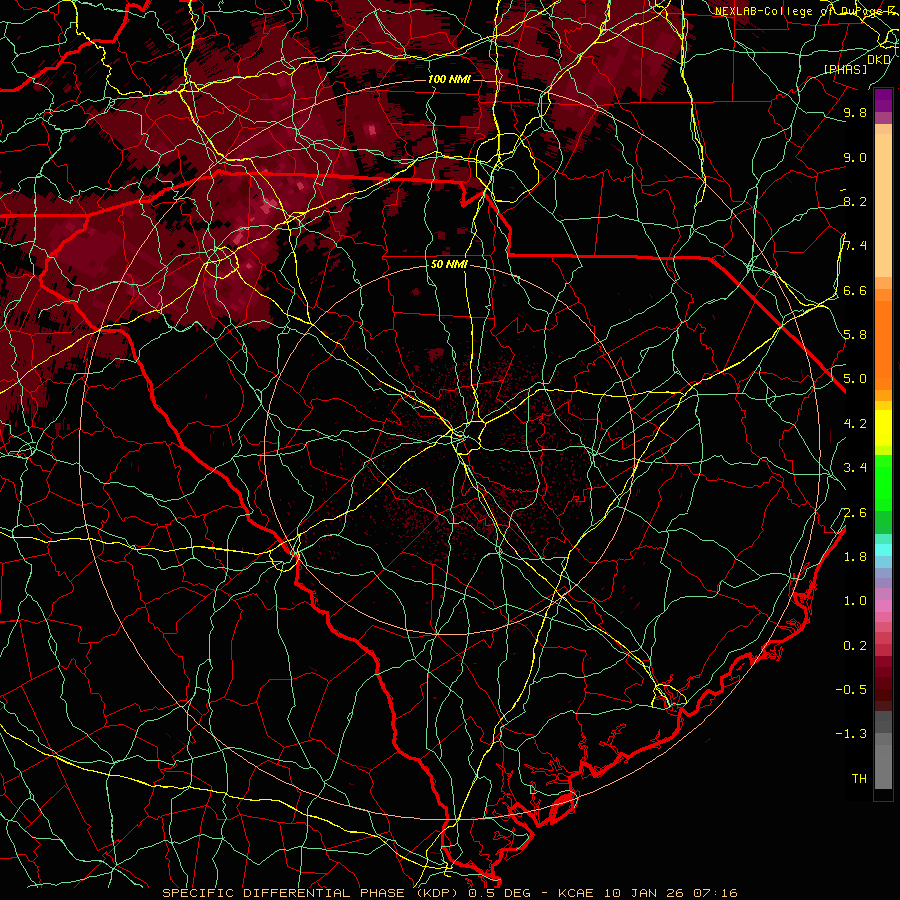Click the -1.3 value on the scale
The height and width of the screenshot is (900, 900).
[x=851, y=734]
